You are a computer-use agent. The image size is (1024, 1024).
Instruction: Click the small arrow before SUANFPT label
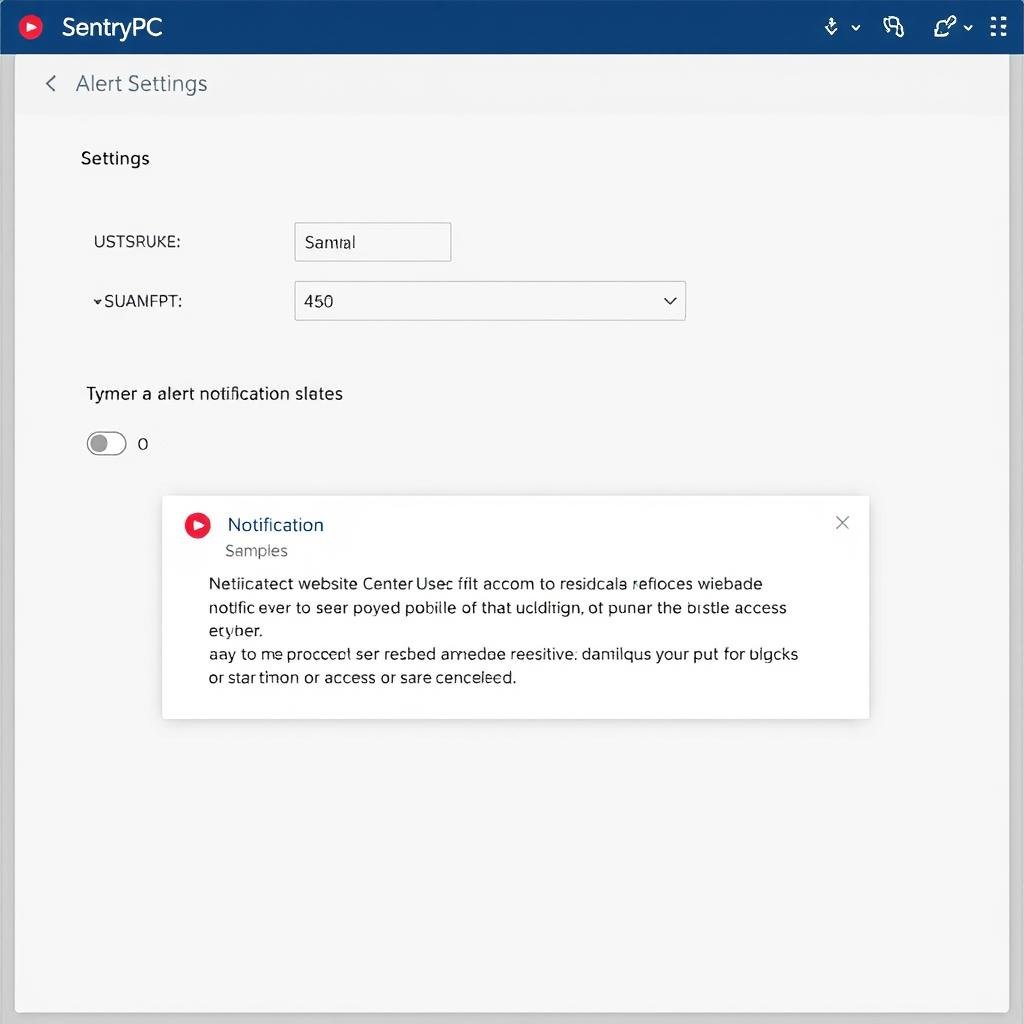pyautogui.click(x=97, y=302)
